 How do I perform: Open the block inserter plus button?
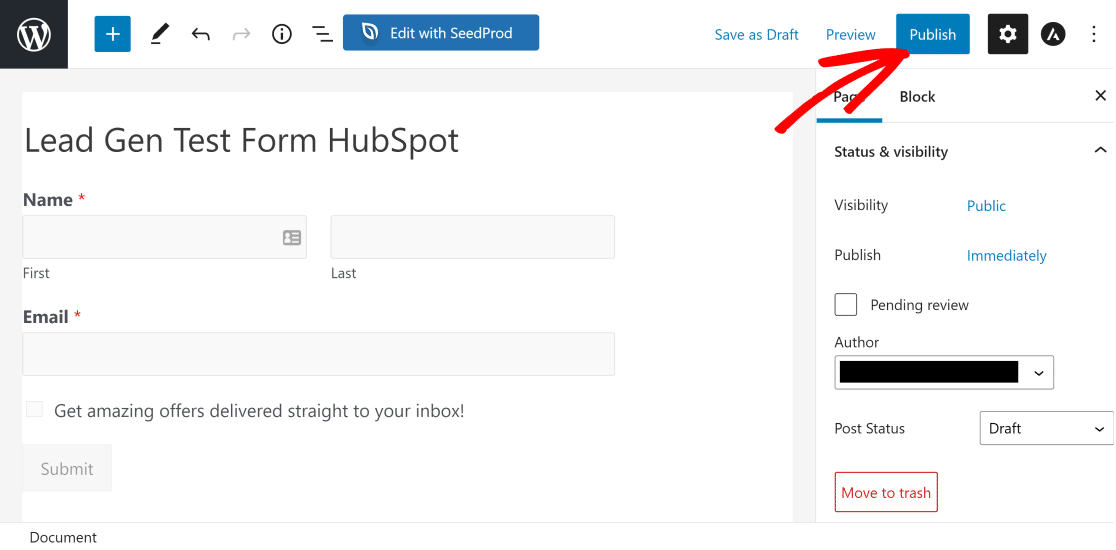(112, 34)
